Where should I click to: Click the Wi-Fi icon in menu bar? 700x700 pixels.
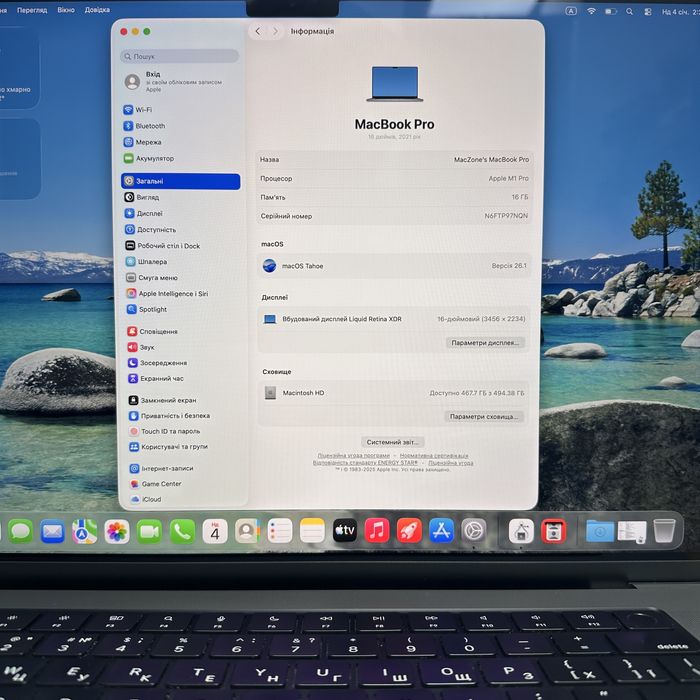coord(591,11)
